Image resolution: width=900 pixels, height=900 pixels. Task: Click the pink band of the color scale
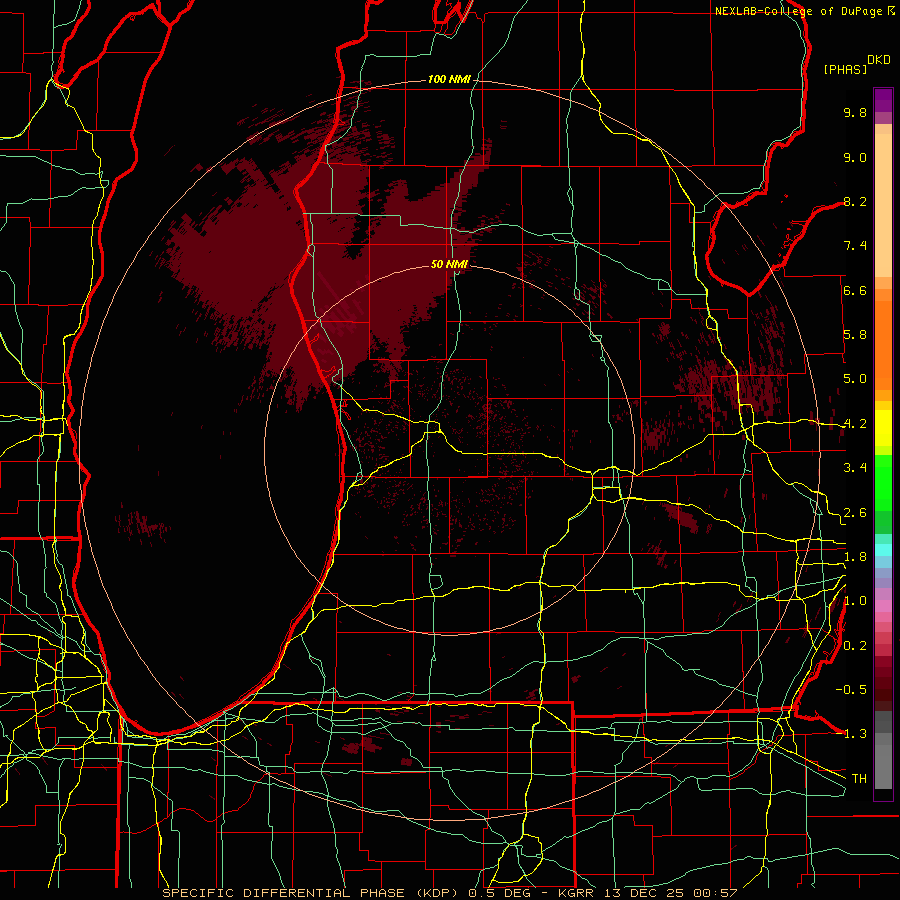coord(883,606)
